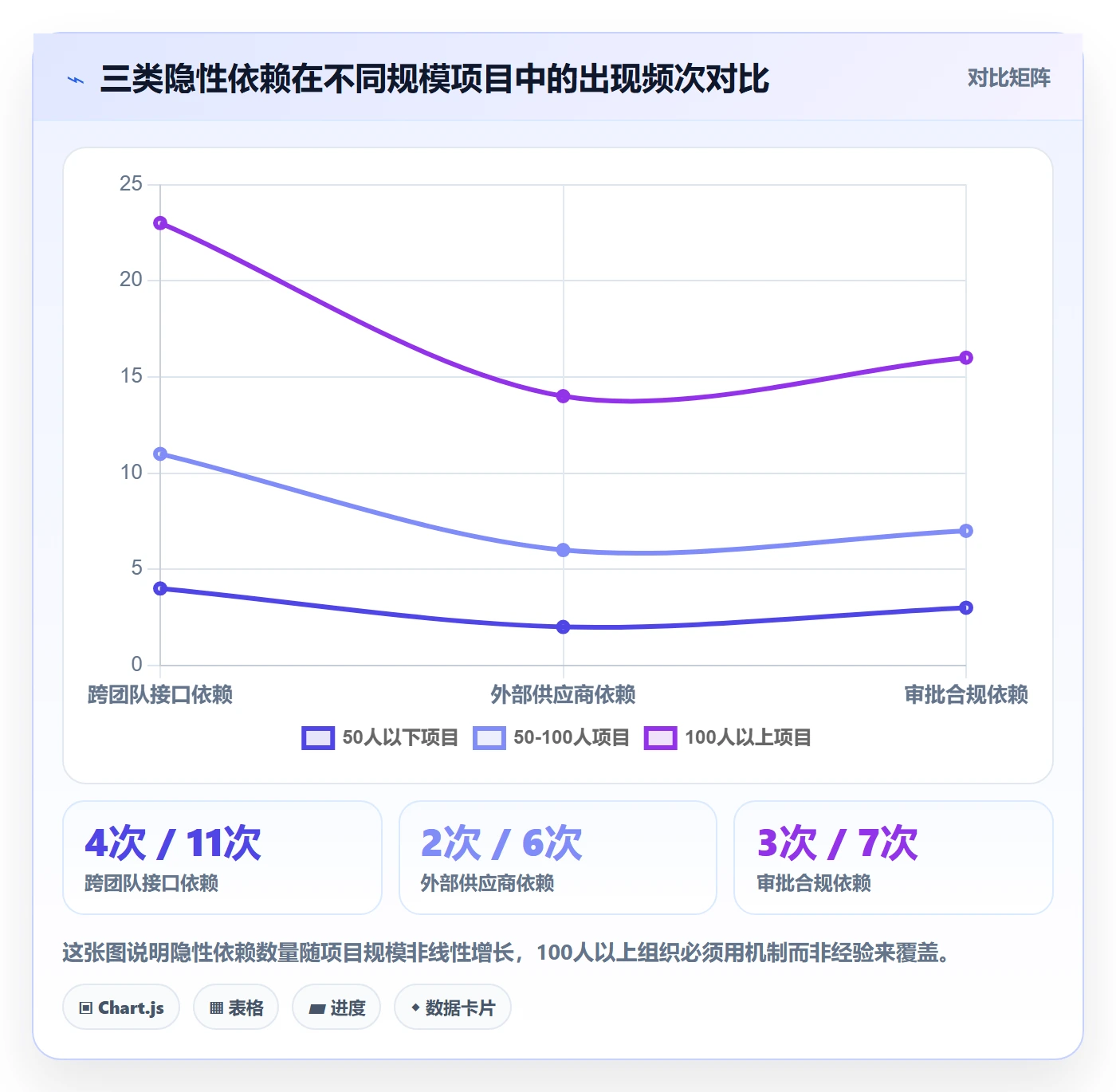Toggle the 50人以下项目 legend swatch
The image size is (1116, 1092).
pos(318,738)
